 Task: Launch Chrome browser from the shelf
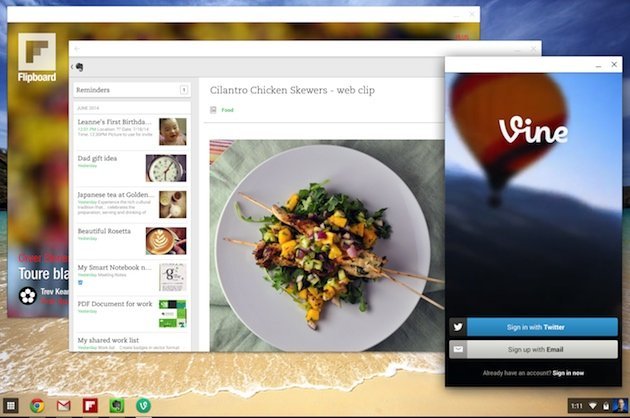click(x=37, y=406)
